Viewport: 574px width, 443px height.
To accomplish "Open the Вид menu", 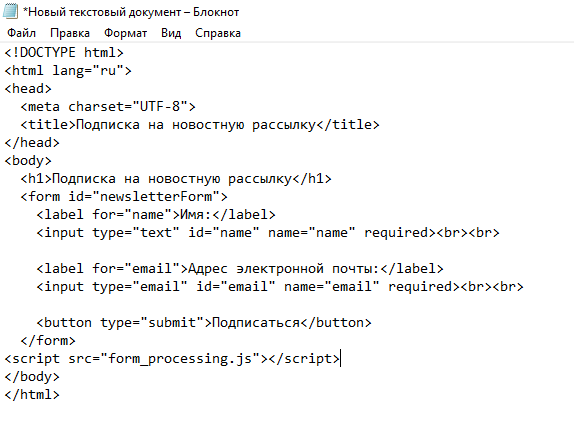I will 171,33.
